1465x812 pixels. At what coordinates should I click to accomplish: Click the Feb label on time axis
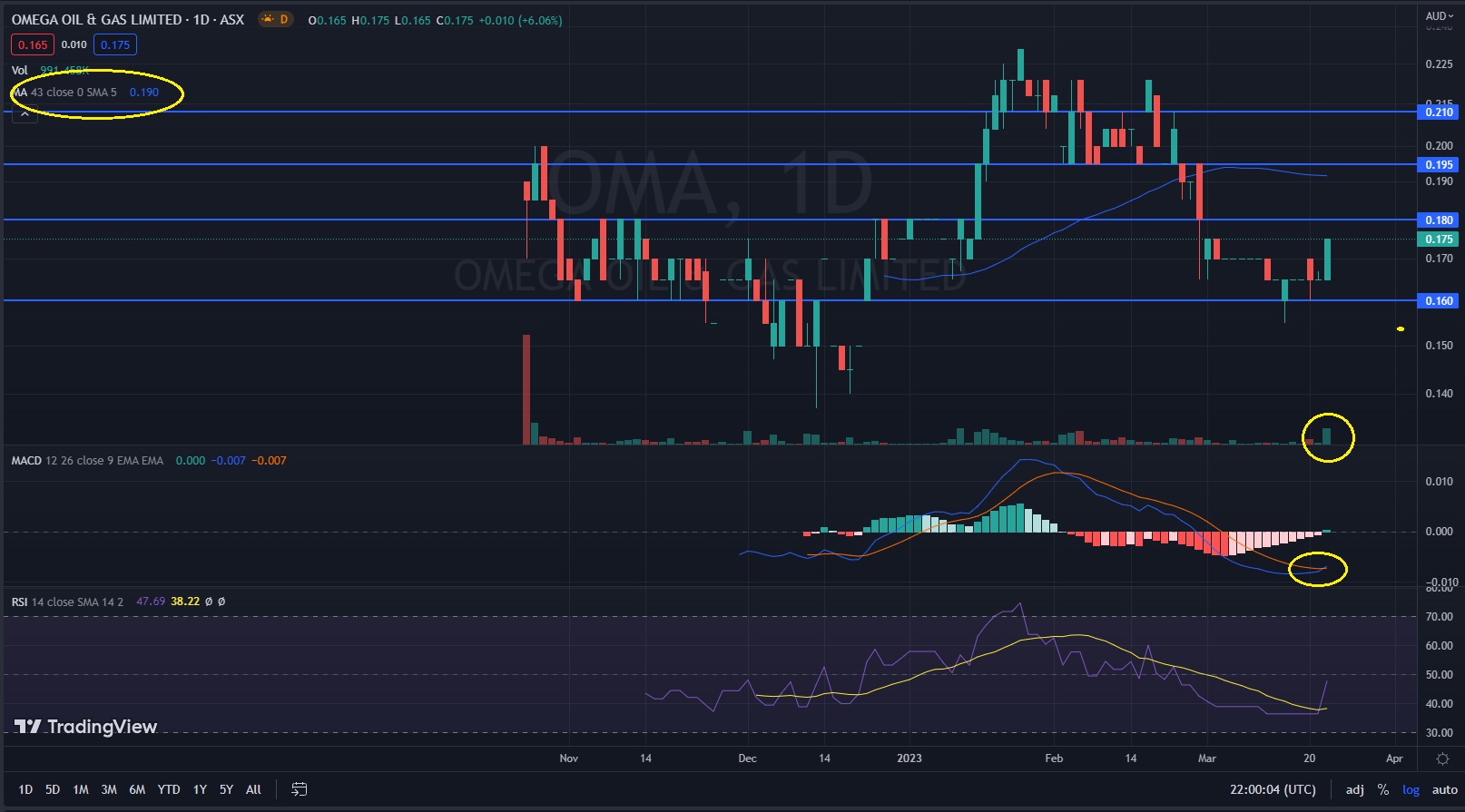tap(1054, 758)
